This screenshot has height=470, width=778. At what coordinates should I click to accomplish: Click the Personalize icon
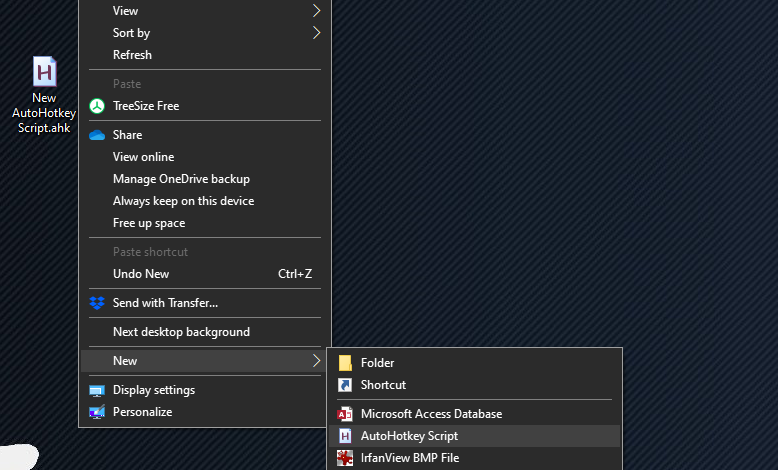(x=97, y=412)
